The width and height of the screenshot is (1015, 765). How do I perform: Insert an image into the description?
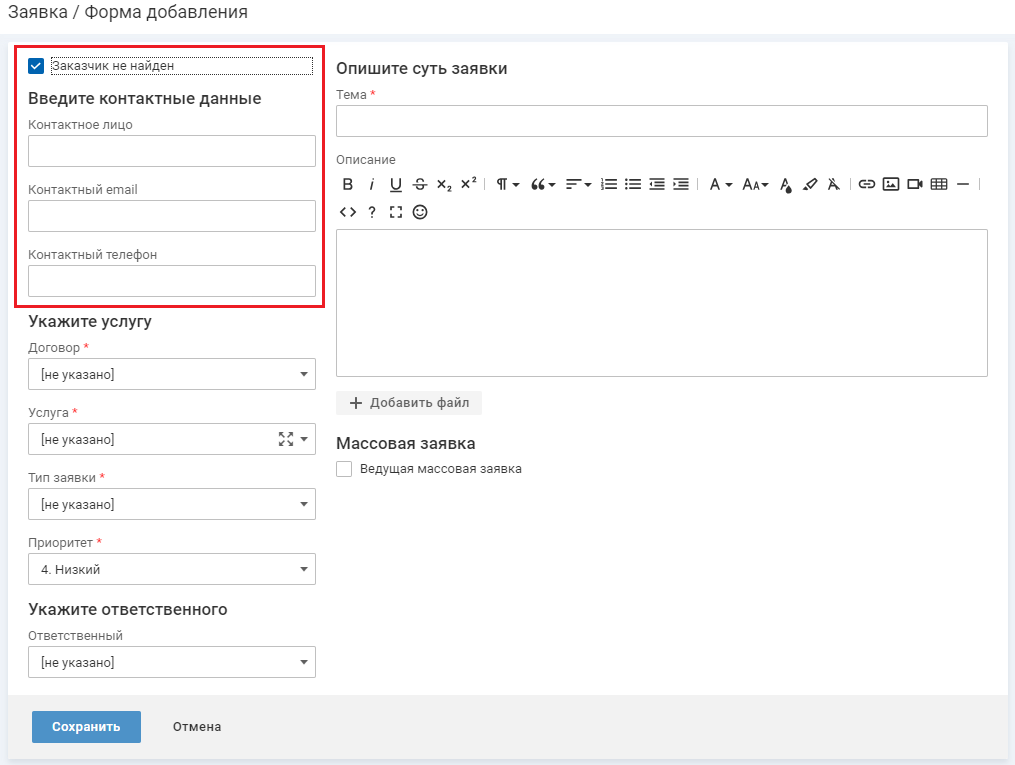click(891, 184)
